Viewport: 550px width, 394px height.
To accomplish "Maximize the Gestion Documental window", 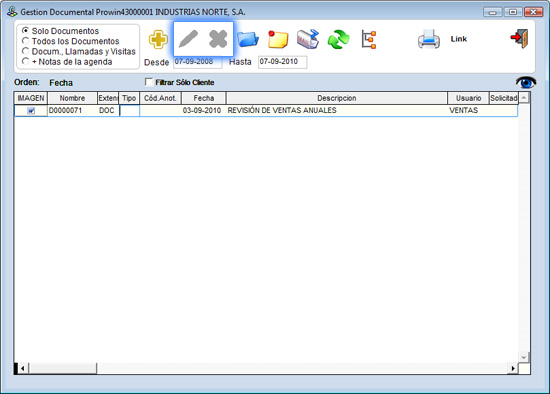I will click(x=513, y=12).
